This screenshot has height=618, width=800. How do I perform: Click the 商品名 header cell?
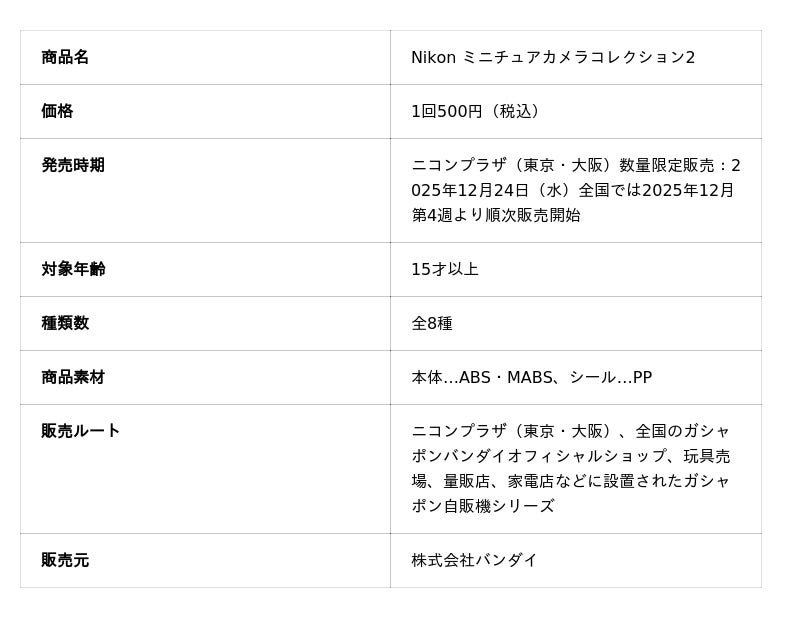click(65, 57)
